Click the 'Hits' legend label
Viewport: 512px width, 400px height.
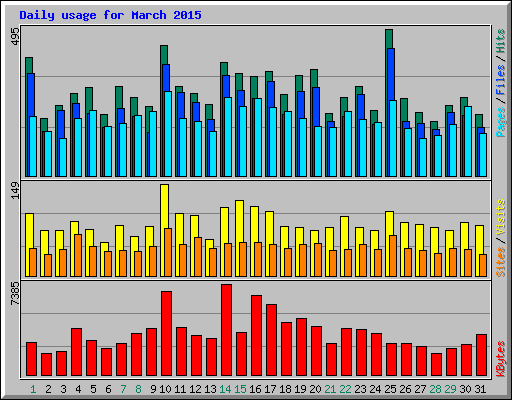(501, 41)
